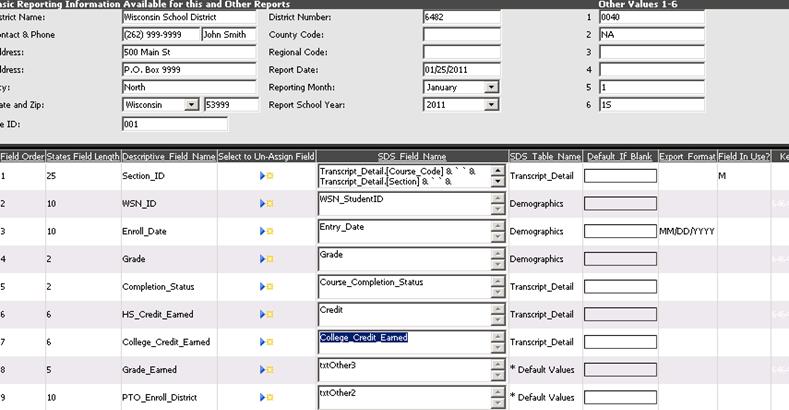Click the empty Regional Code field
789x410 pixels.
click(x=462, y=52)
